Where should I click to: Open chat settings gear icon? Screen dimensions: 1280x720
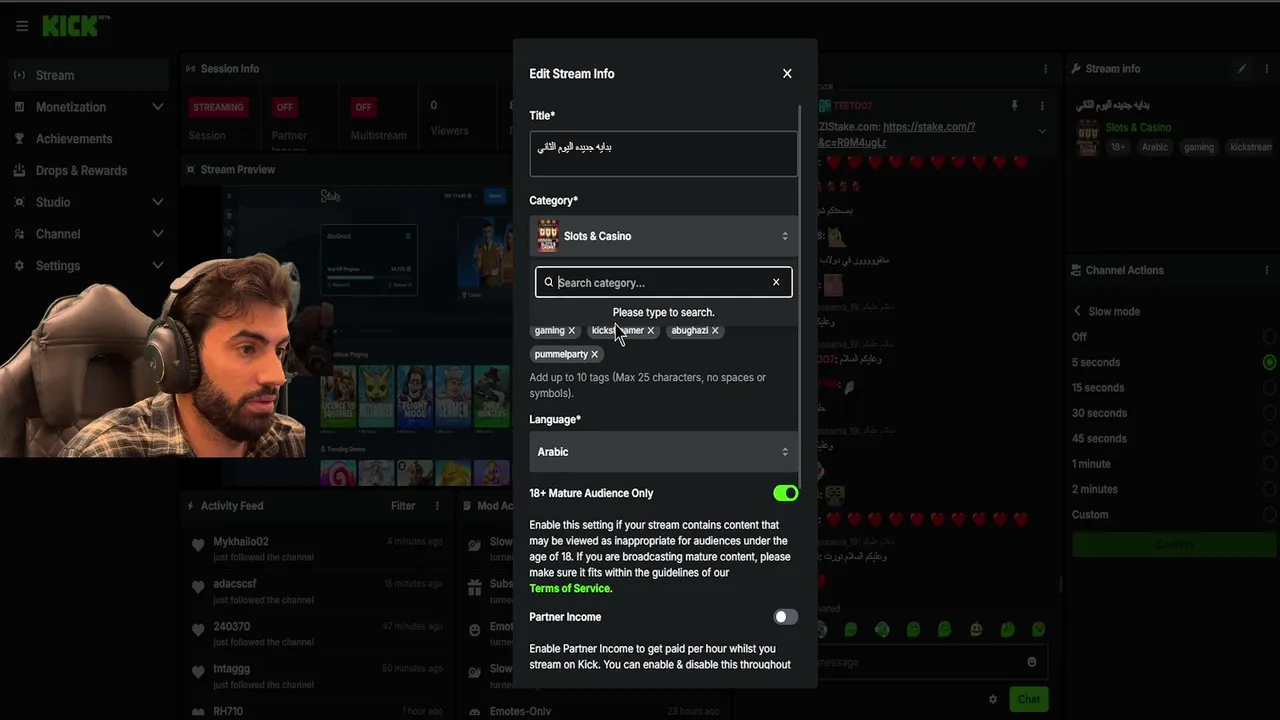point(993,699)
